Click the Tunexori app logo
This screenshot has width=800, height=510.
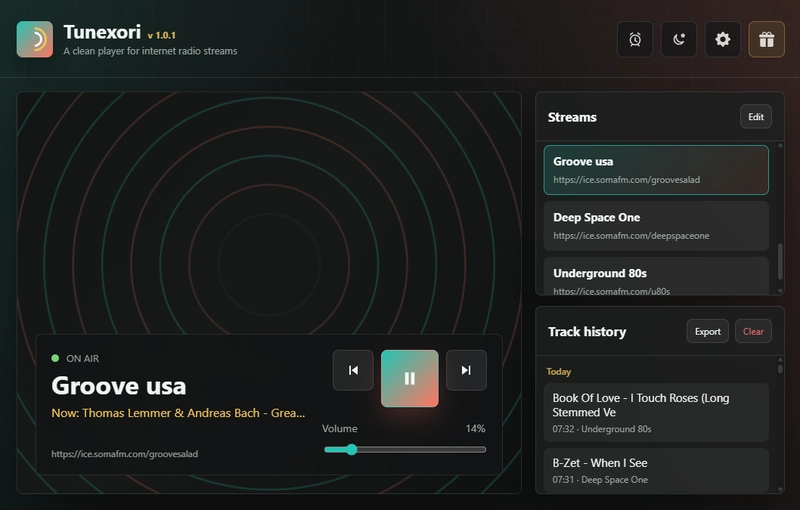tap(35, 40)
